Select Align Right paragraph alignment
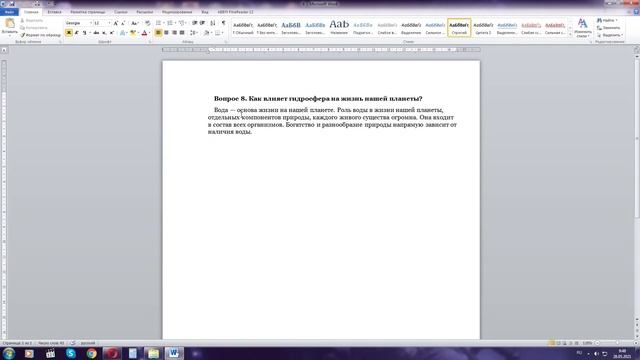Image resolution: width=640 pixels, height=360 pixels. click(x=174, y=33)
